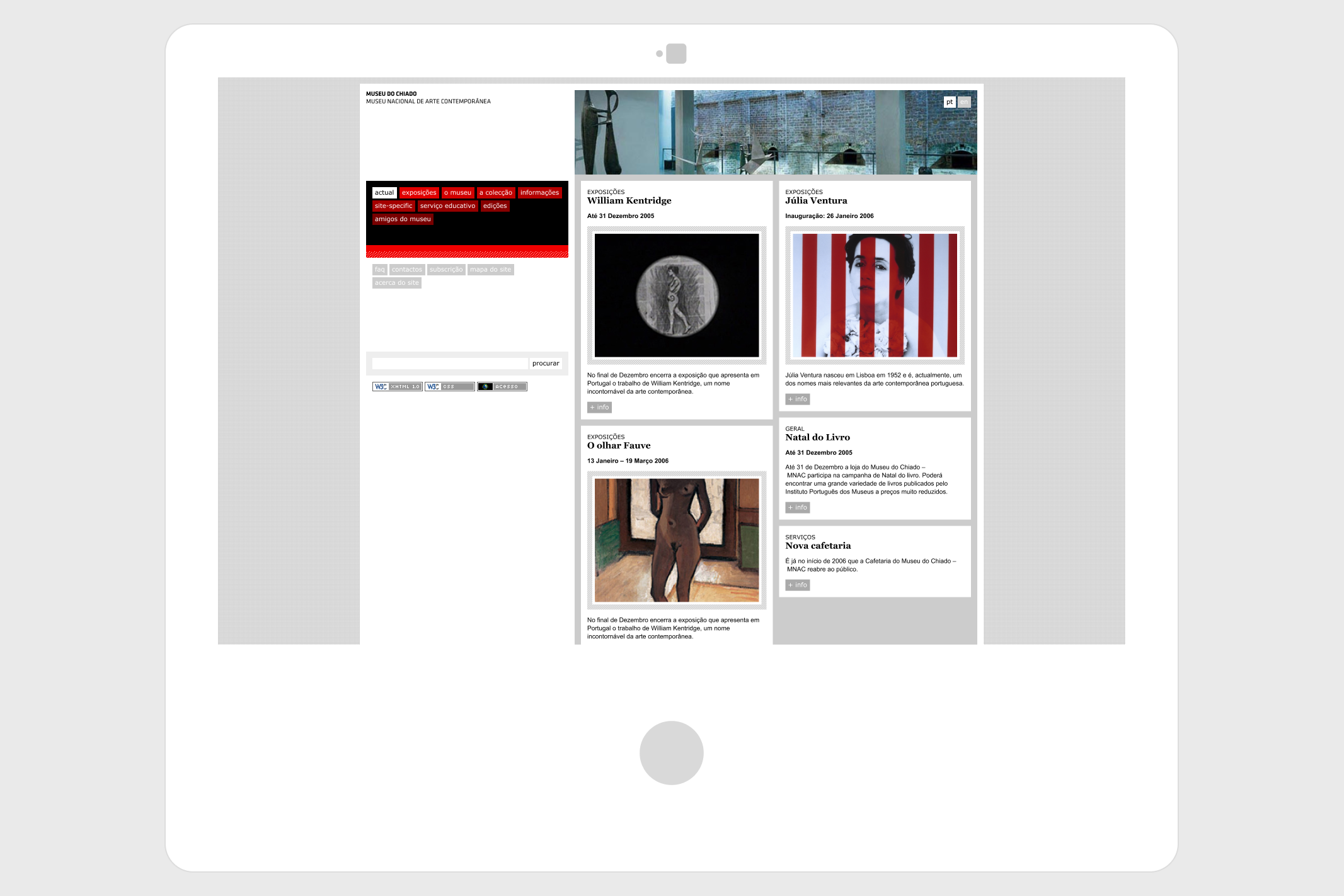Open + info for Natal do Livro
Image resolution: width=1344 pixels, height=896 pixels.
(797, 507)
